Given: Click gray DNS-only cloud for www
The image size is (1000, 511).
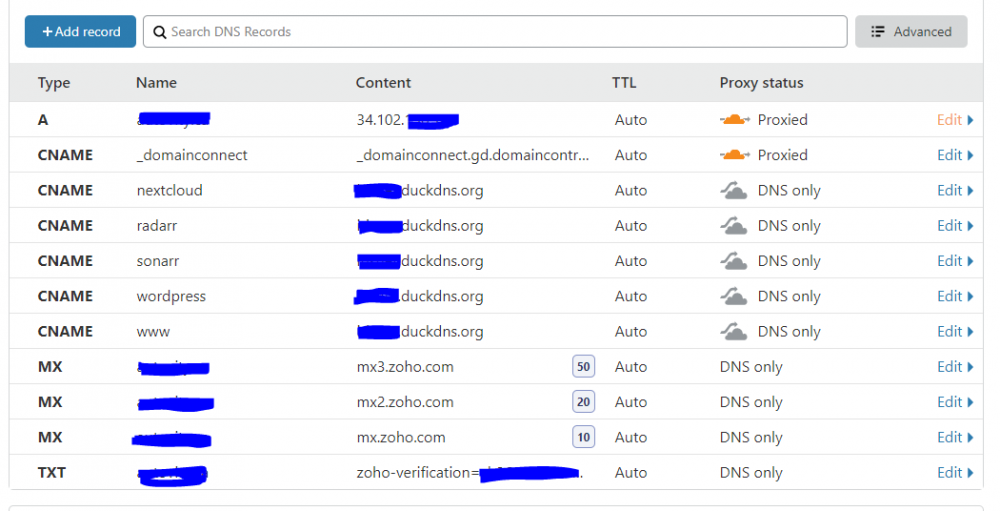Looking at the screenshot, I should click(x=733, y=331).
